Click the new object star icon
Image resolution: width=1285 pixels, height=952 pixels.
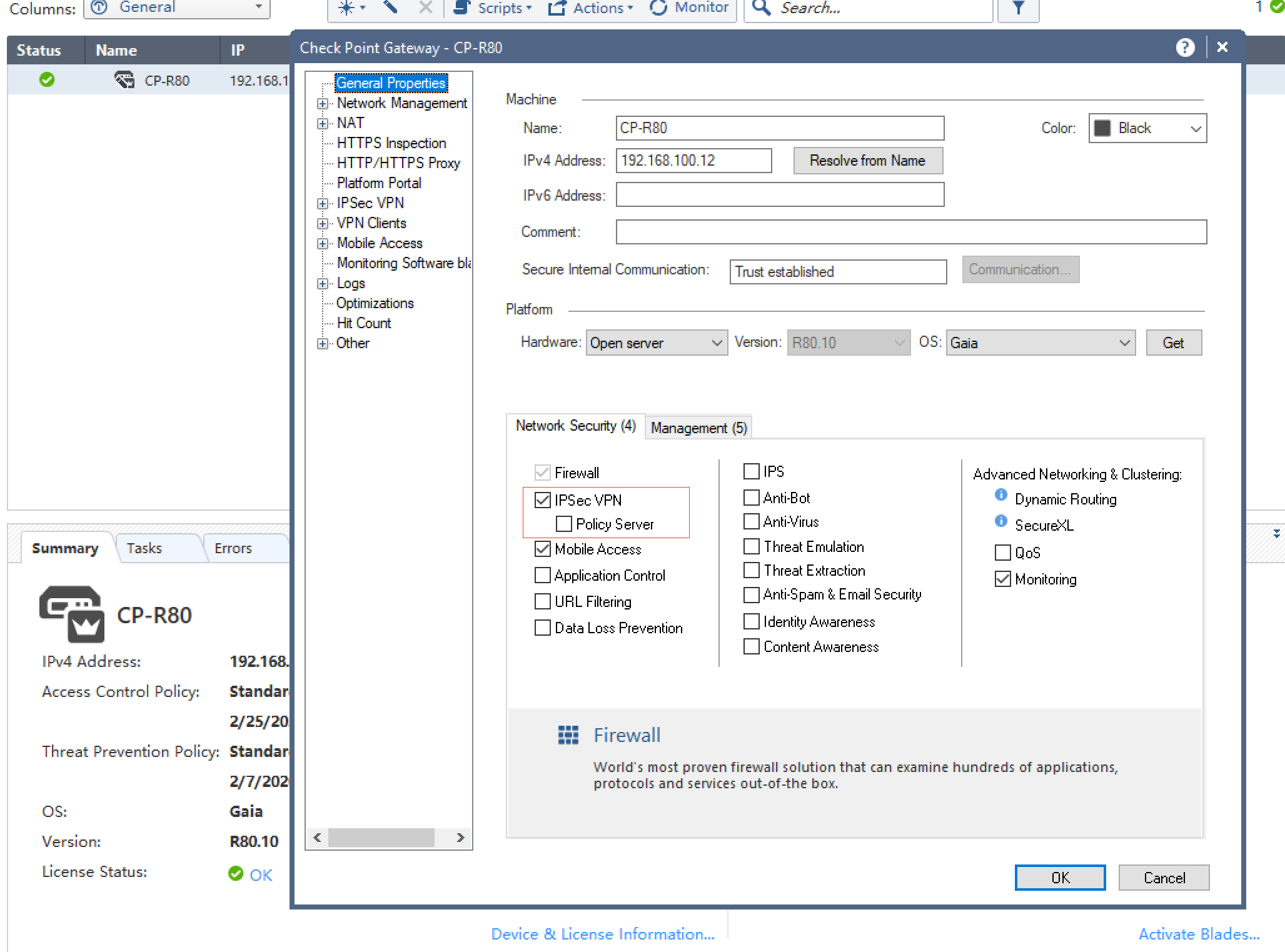pos(346,8)
